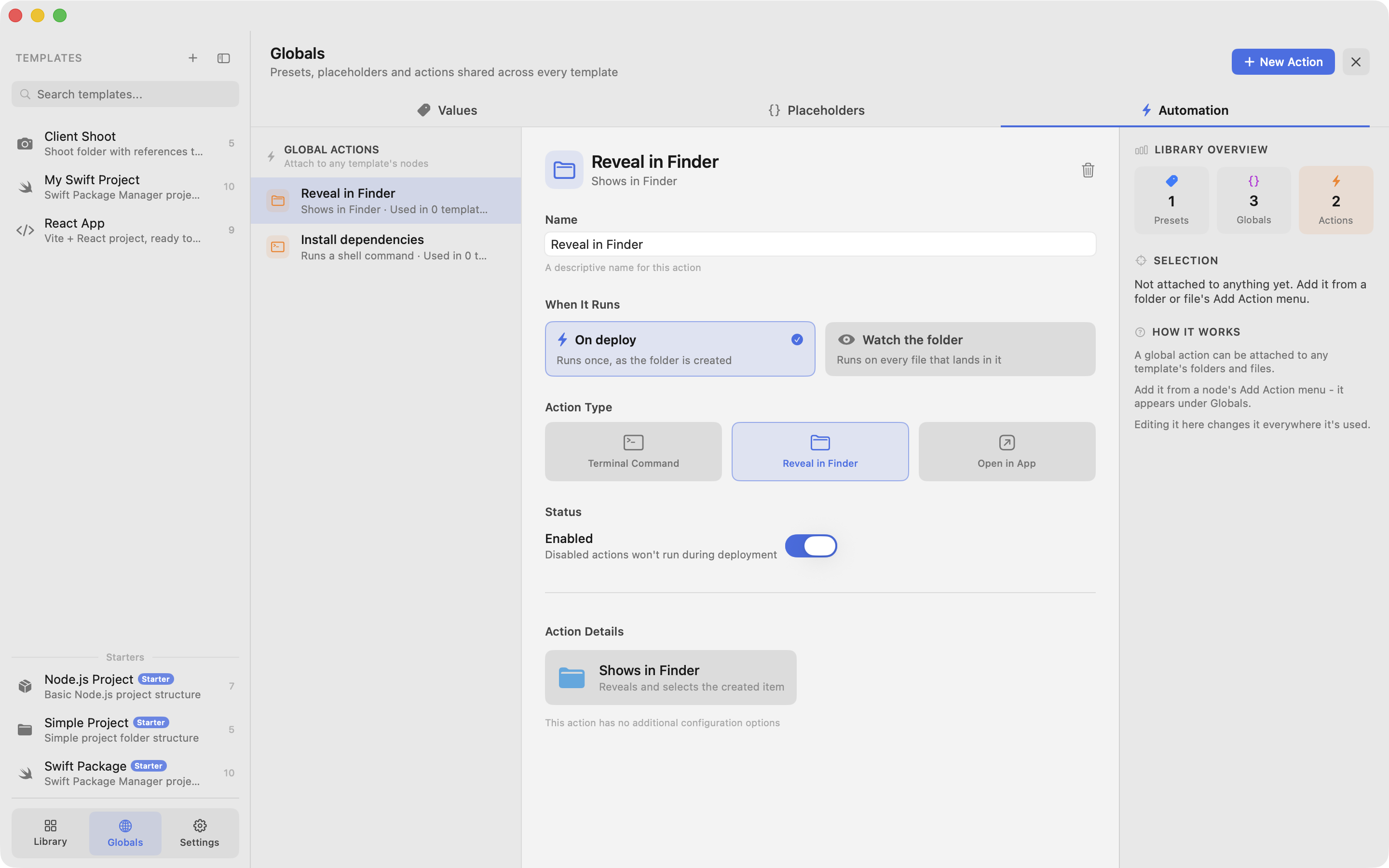
Task: Click the Swift bird icon for My Swift Project
Action: 25,187
